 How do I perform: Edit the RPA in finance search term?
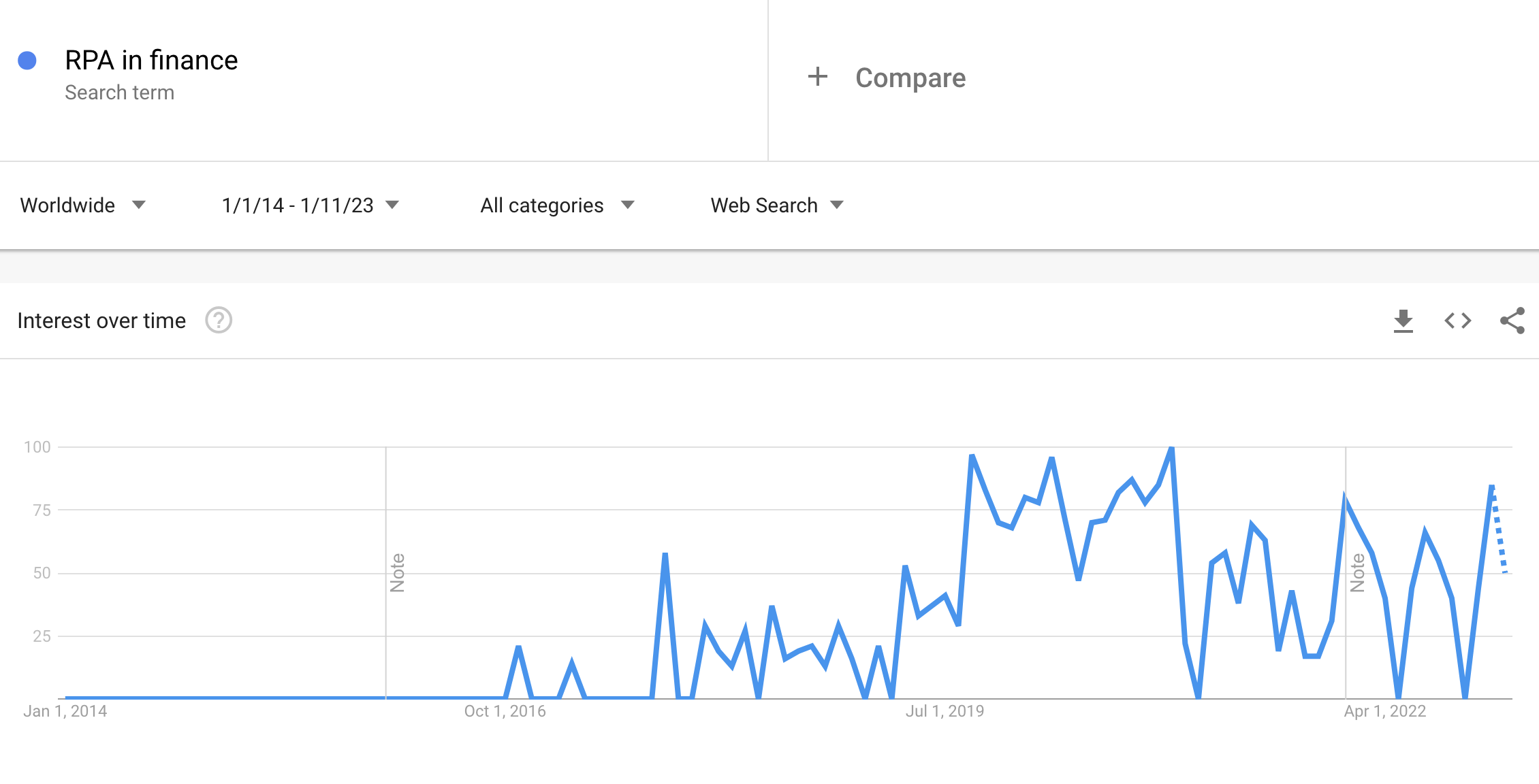click(151, 61)
